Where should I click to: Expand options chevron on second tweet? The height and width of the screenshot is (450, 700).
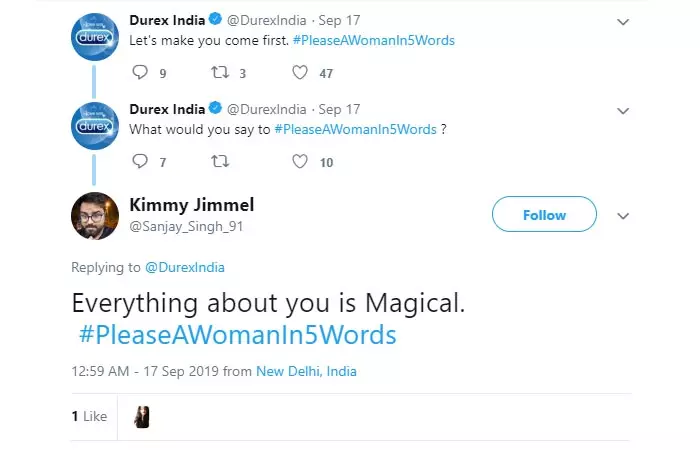[623, 110]
